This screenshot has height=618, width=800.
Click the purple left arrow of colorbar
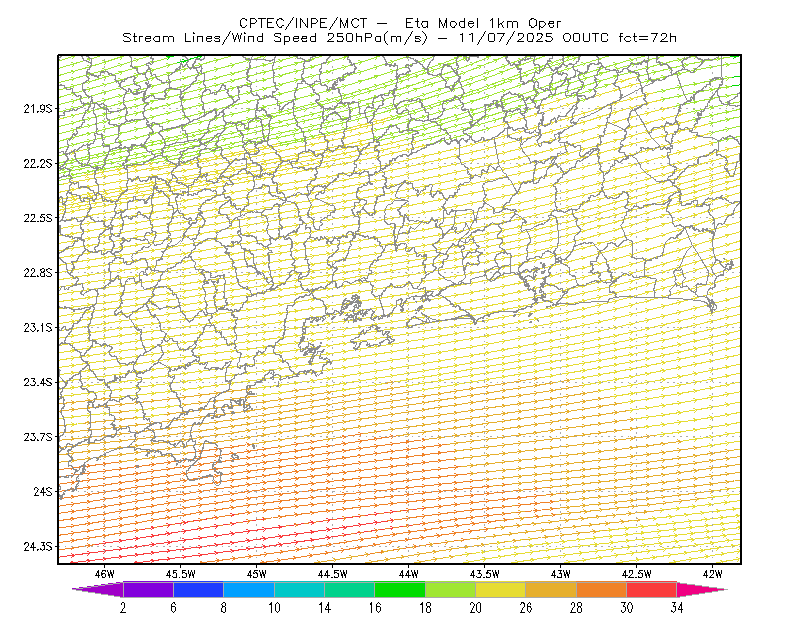click(x=99, y=589)
